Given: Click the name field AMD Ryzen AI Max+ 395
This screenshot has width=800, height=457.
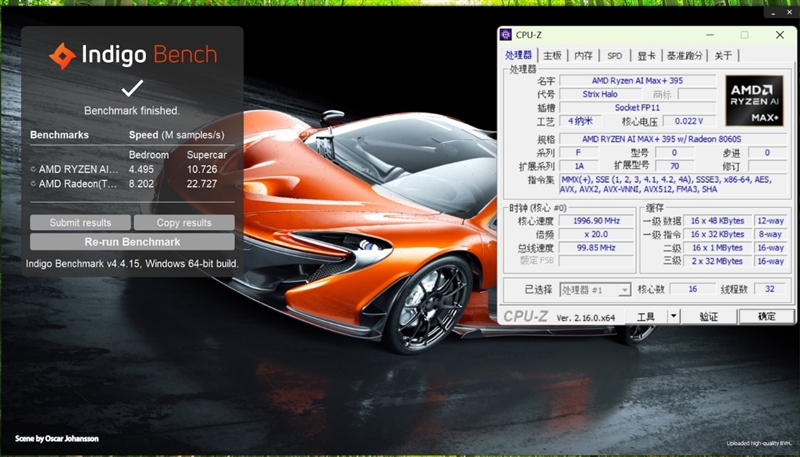Looking at the screenshot, I should point(638,81).
